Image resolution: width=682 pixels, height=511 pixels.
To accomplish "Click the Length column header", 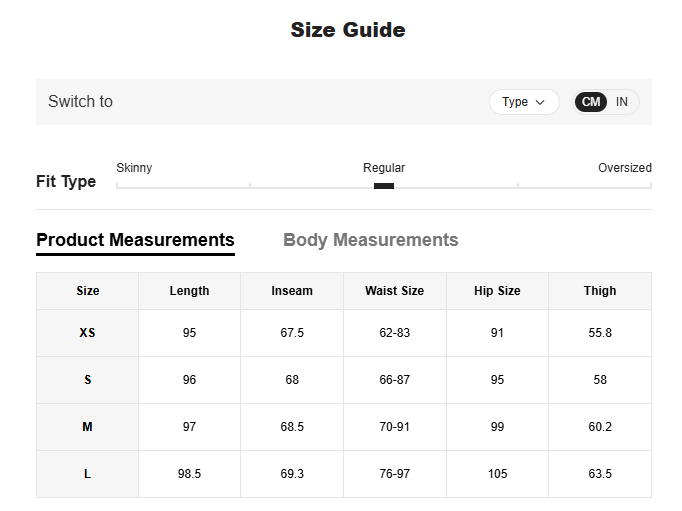I will (189, 291).
